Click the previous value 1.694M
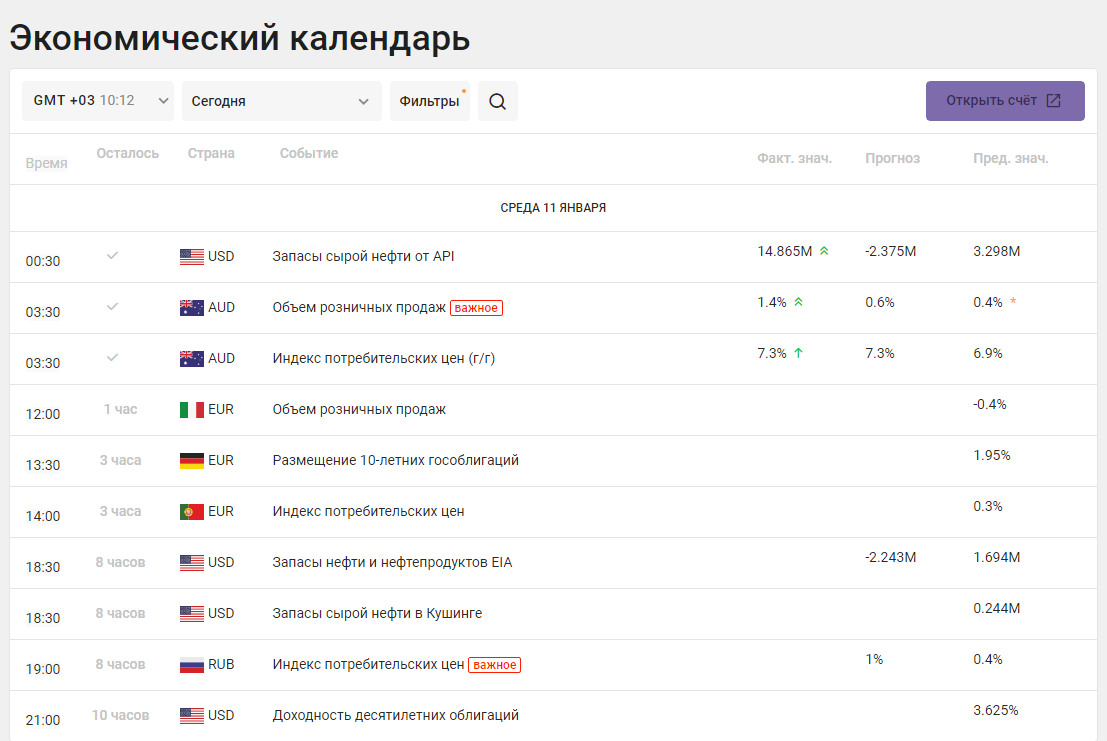 pyautogui.click(x=996, y=557)
